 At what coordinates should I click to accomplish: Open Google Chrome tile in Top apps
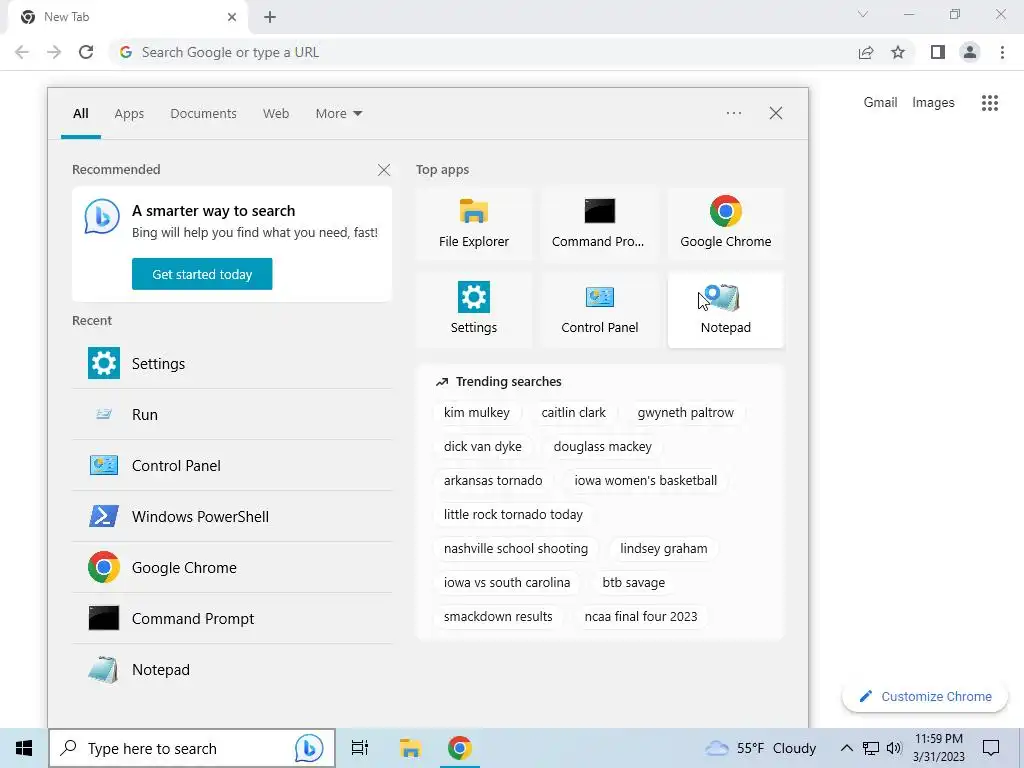pos(726,223)
